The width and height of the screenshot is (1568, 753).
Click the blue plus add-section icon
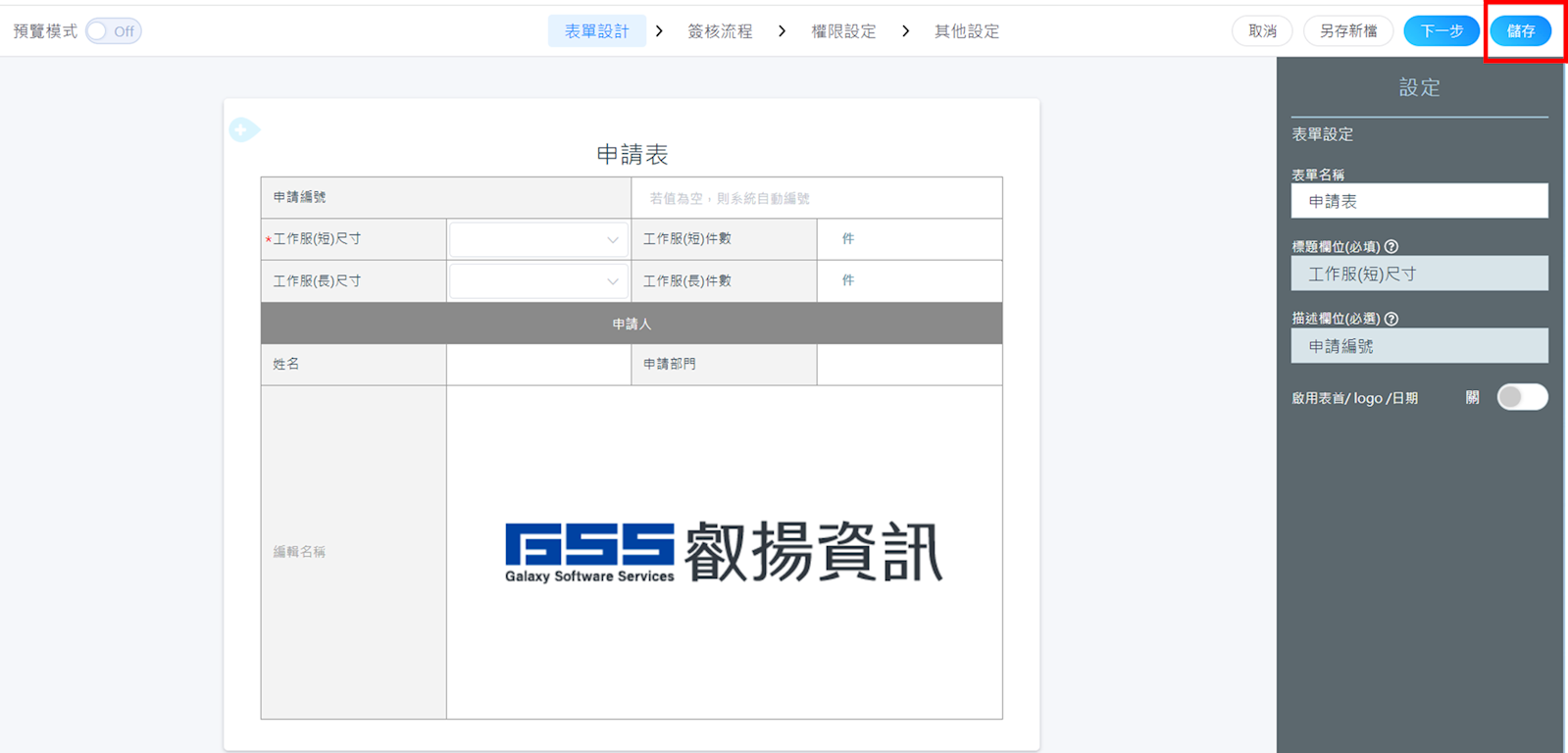pyautogui.click(x=243, y=129)
